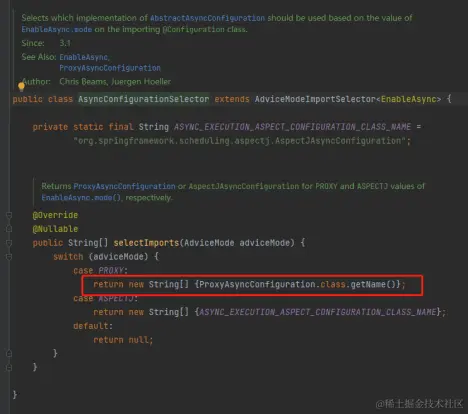Click fold end marker beside switch closing brace

[x=9, y=353]
